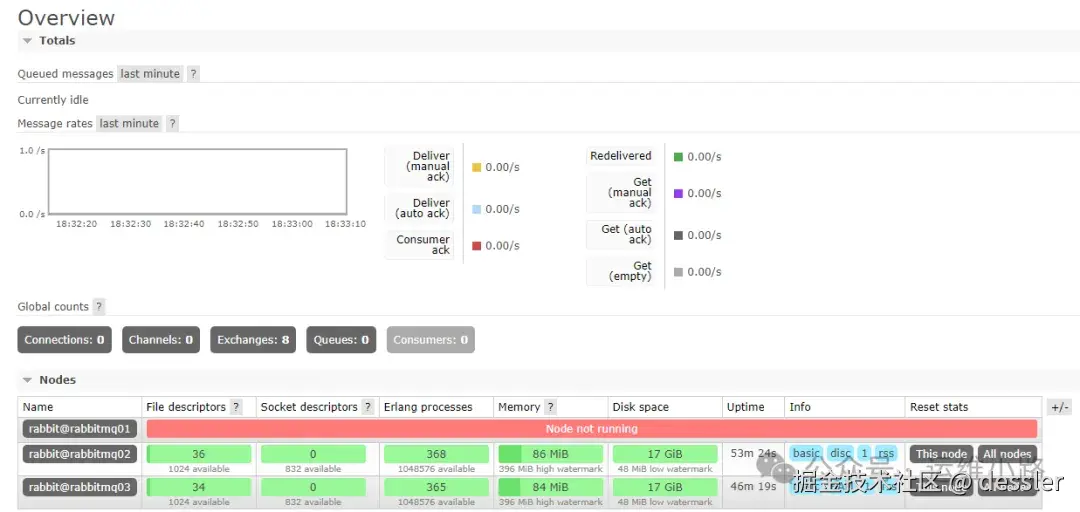
Task: Click Erlang processes bar showing 368
Action: 436,454
